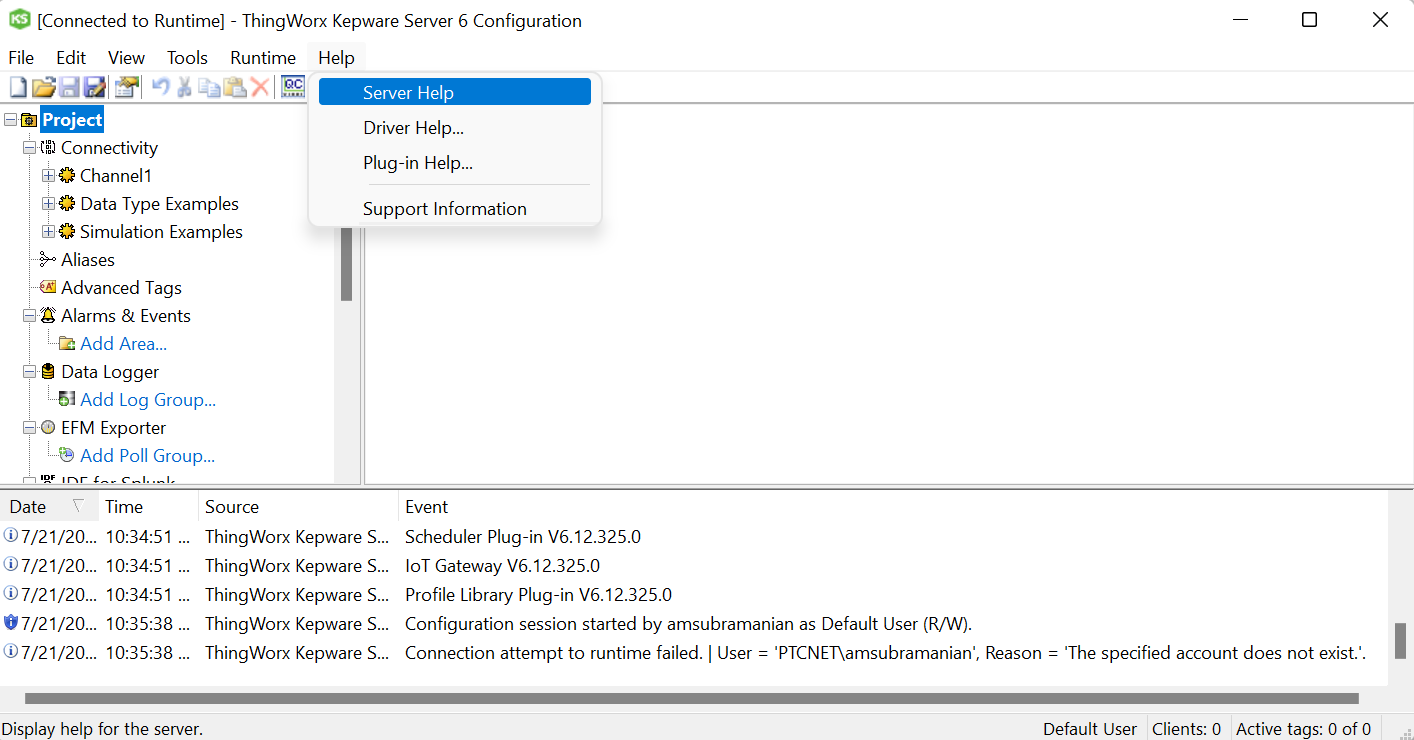1414x740 pixels.
Task: Open the Runtime menu
Action: (262, 57)
